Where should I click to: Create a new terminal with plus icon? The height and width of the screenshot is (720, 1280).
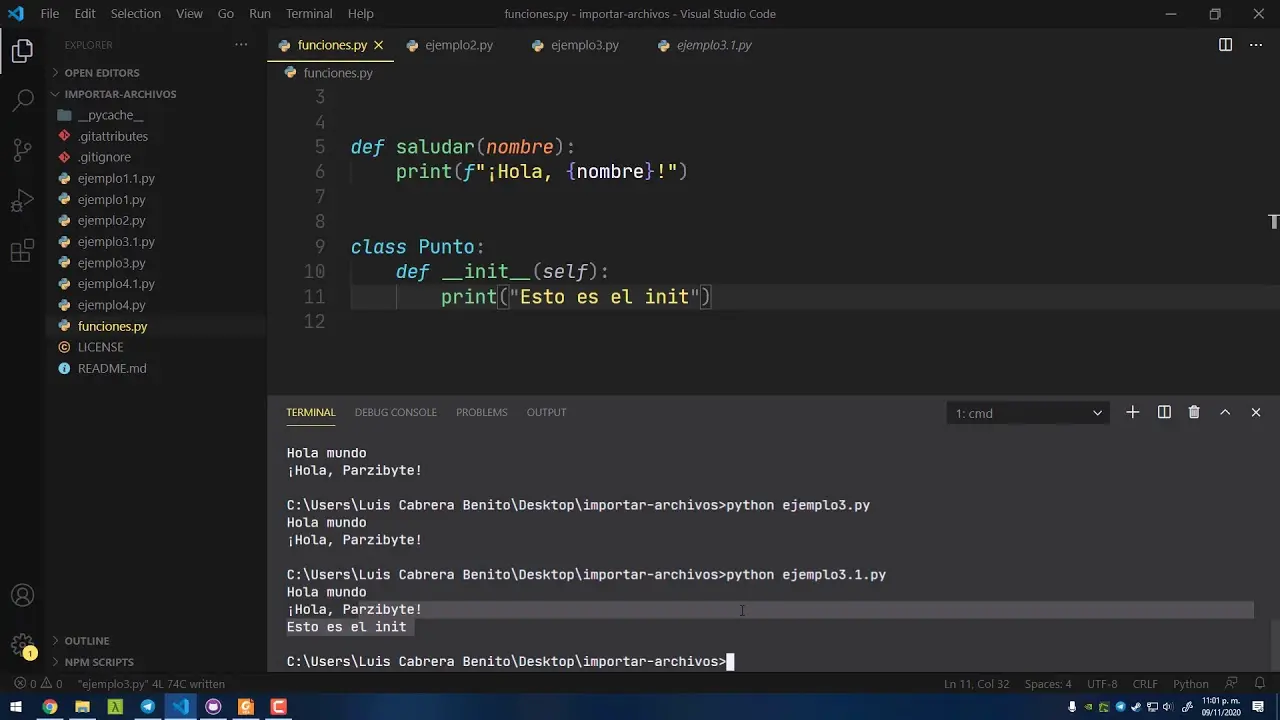click(1132, 412)
